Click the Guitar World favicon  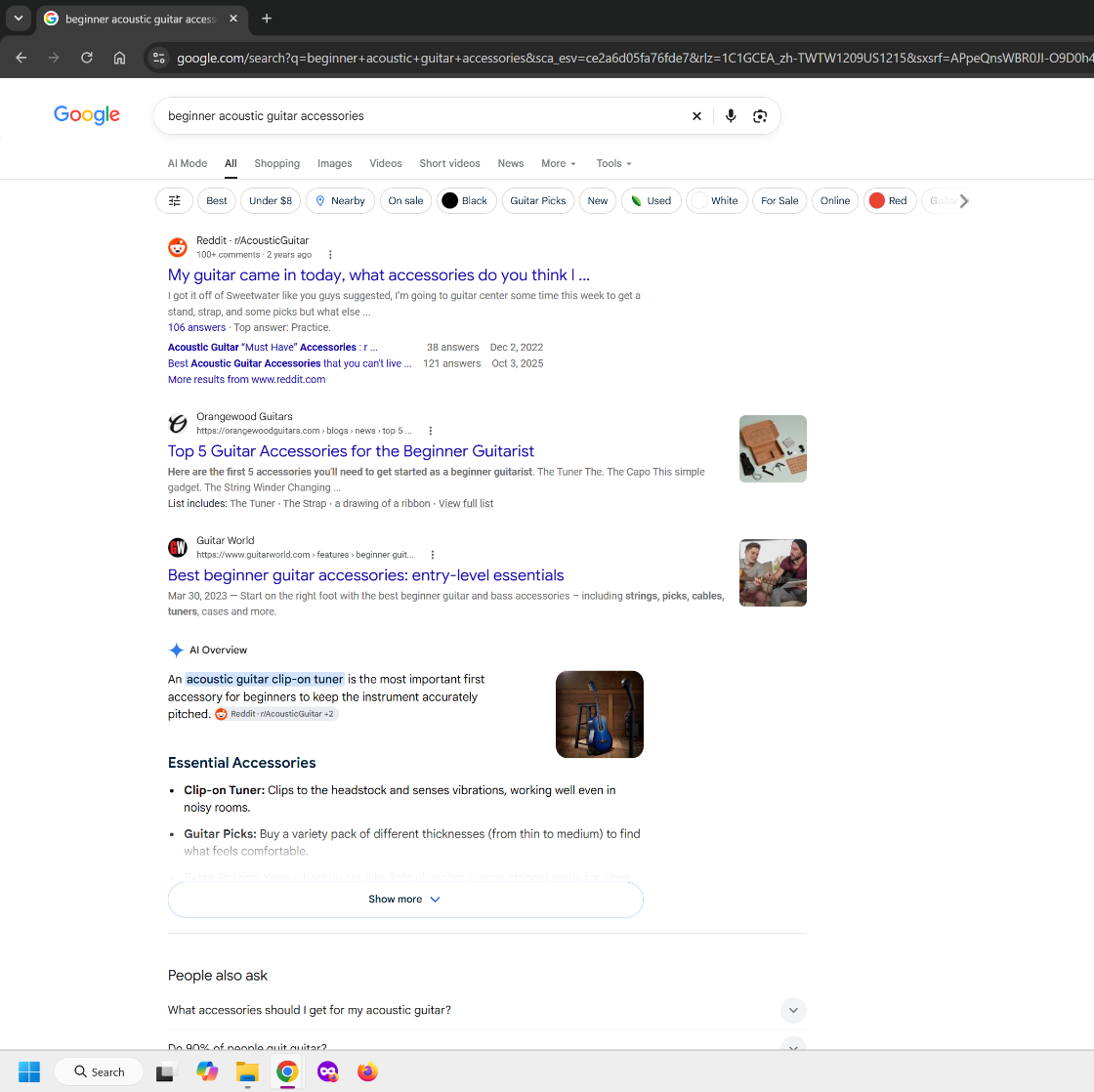(x=178, y=548)
